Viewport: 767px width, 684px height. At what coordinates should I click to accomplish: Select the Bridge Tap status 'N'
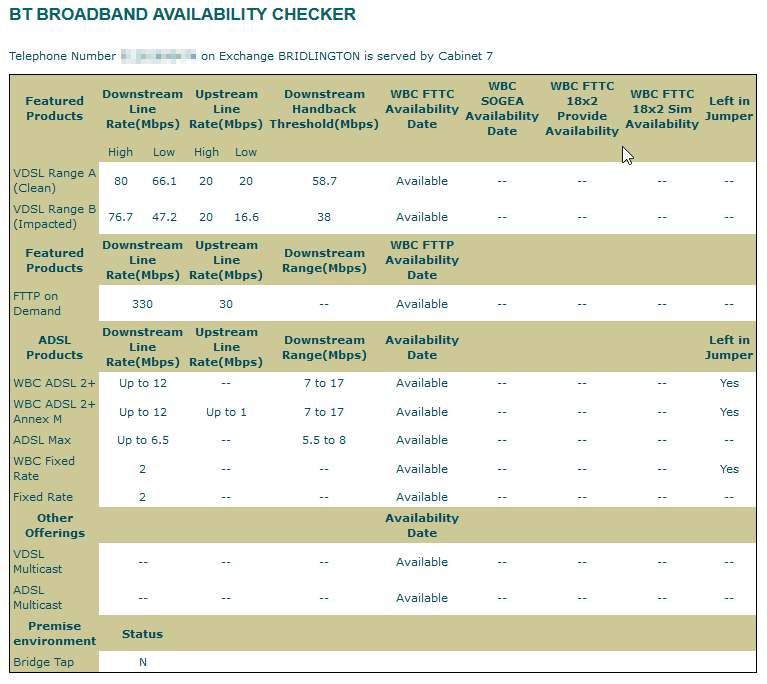coord(142,662)
